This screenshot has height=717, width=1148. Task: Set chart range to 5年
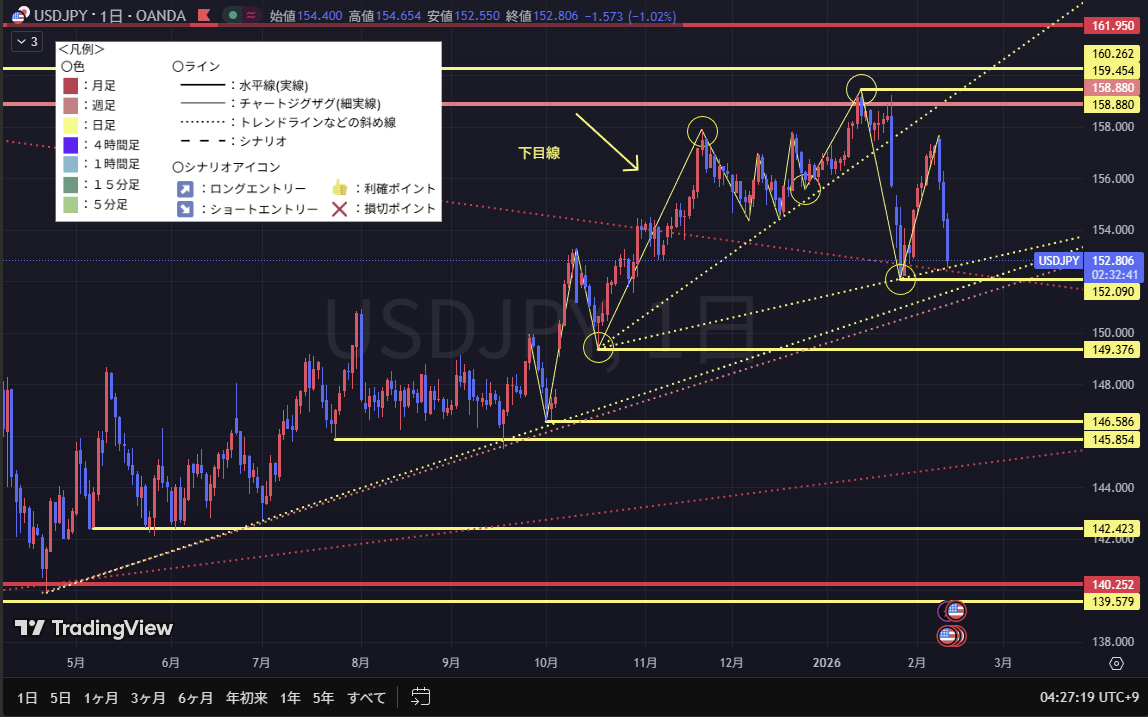click(x=323, y=697)
